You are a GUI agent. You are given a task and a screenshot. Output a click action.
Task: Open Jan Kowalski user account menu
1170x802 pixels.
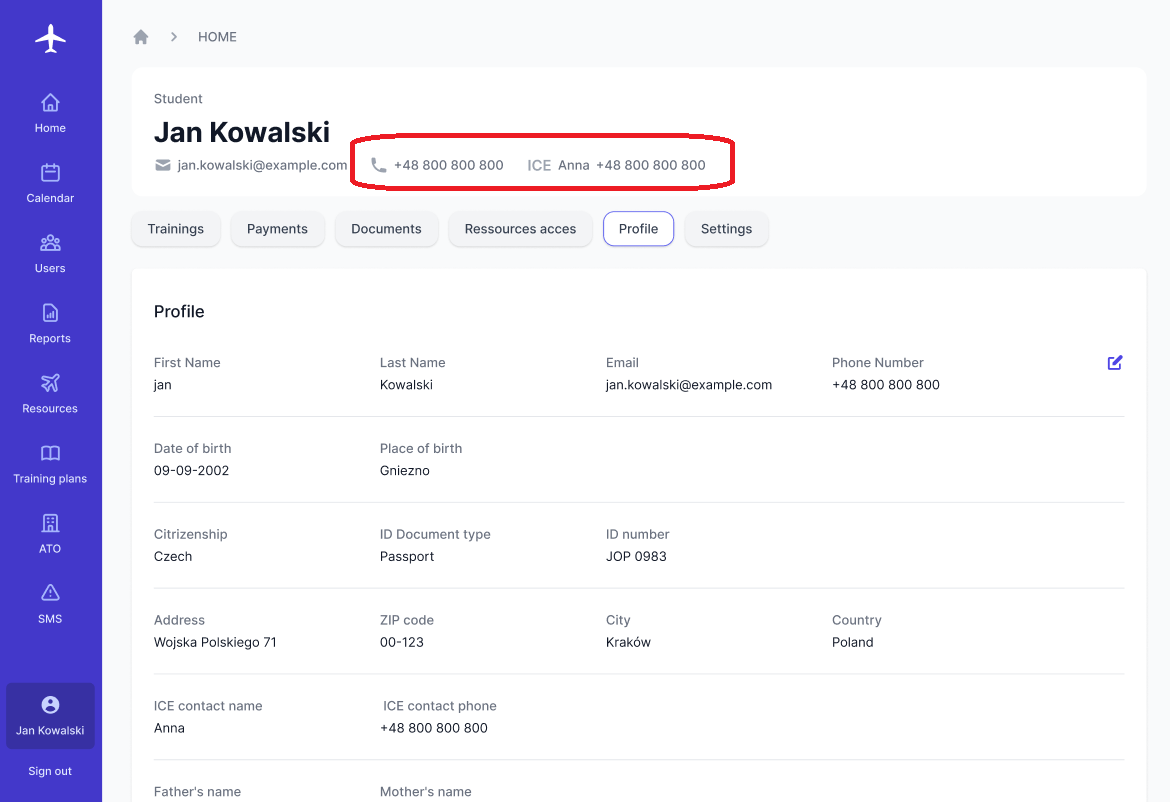(50, 716)
